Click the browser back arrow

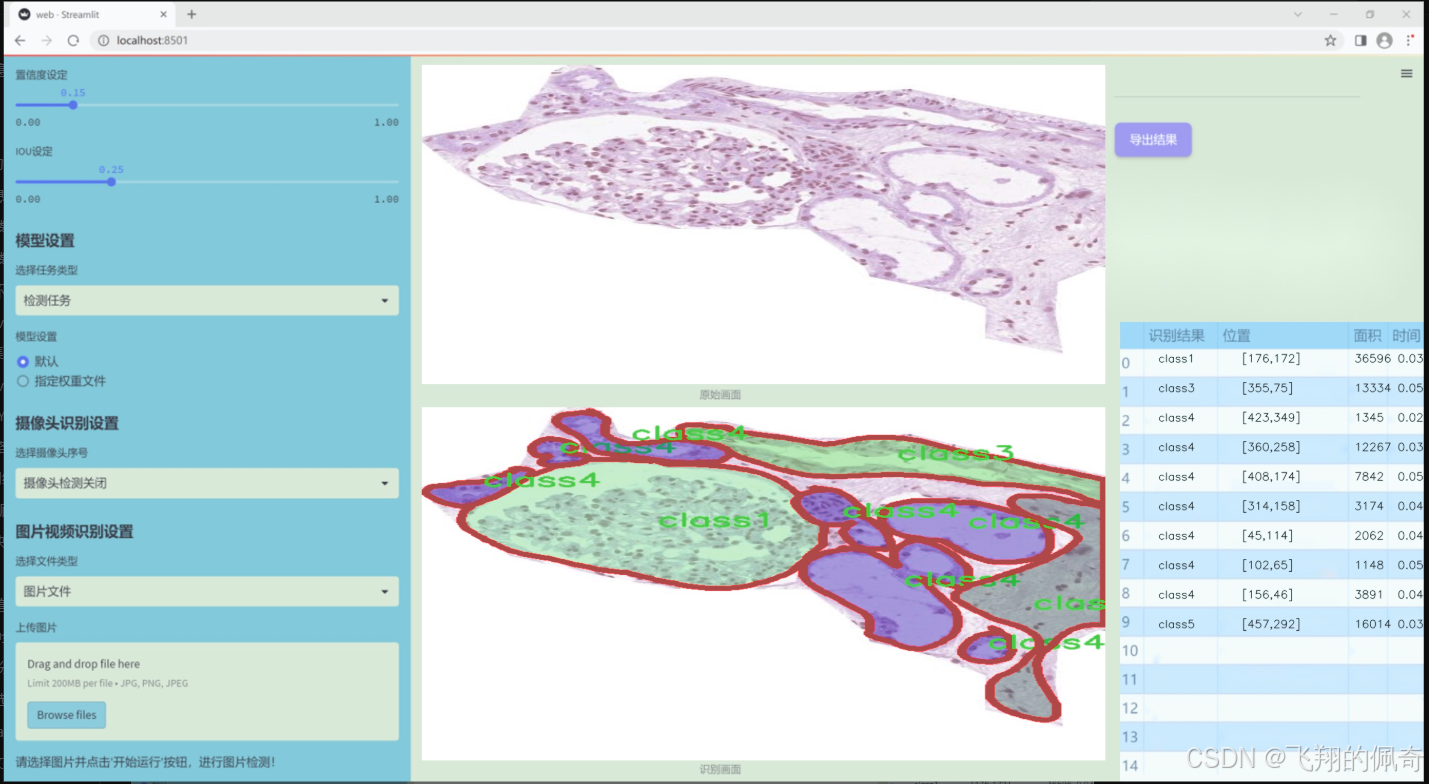coord(20,40)
